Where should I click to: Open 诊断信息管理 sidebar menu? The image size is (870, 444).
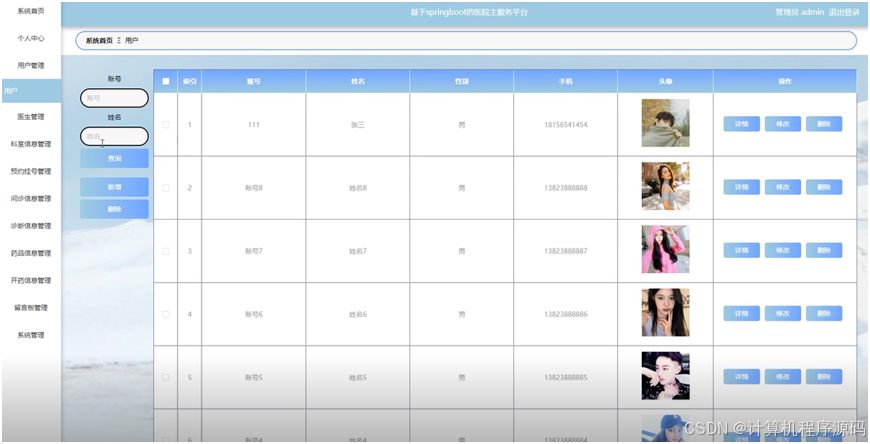(x=31, y=225)
